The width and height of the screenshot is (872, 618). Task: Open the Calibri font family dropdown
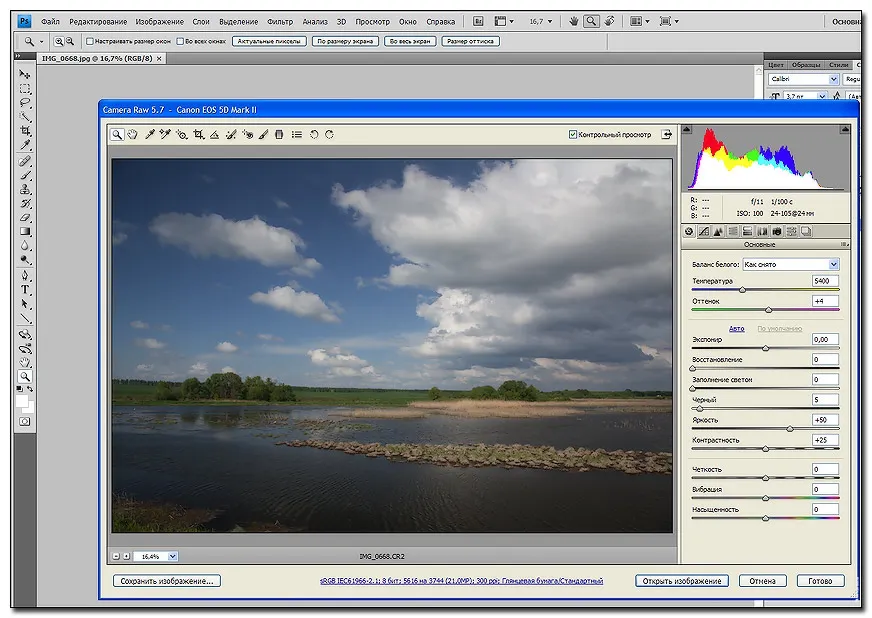pyautogui.click(x=833, y=79)
